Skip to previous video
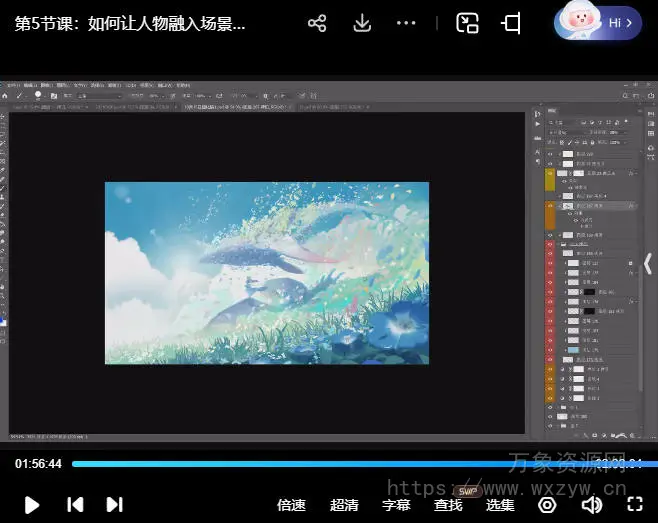This screenshot has width=658, height=523. (x=75, y=505)
